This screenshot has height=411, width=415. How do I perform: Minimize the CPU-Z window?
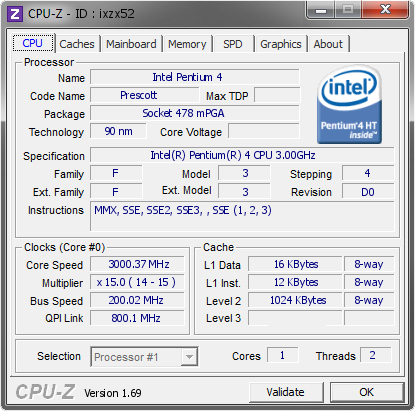coord(321,10)
